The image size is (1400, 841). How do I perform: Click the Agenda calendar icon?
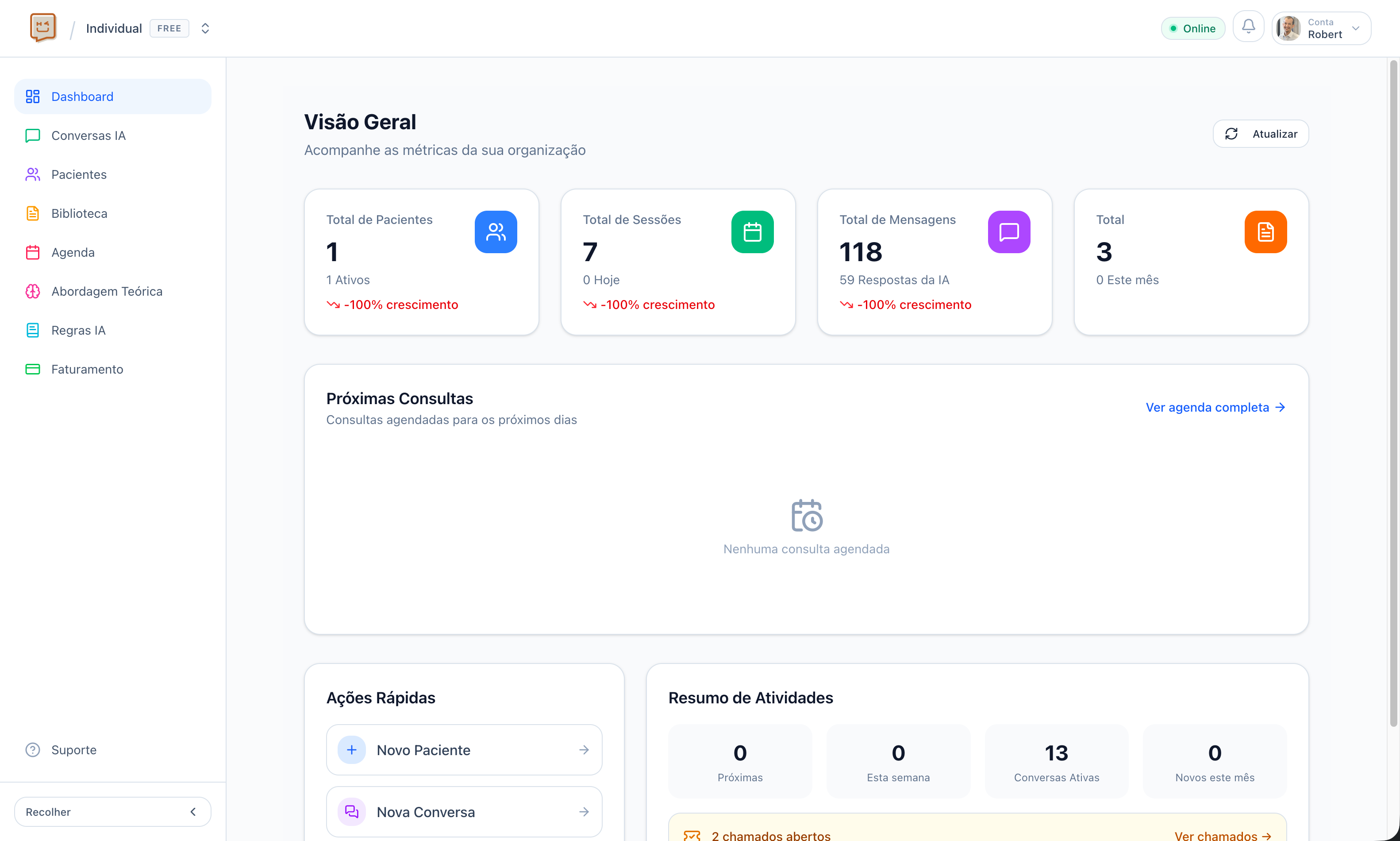[32, 252]
